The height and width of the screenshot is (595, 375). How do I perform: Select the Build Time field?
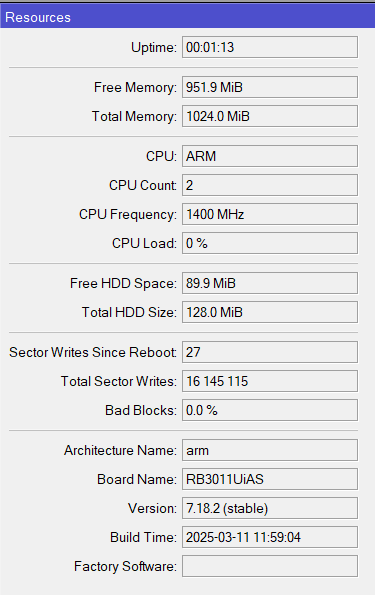[270, 537]
